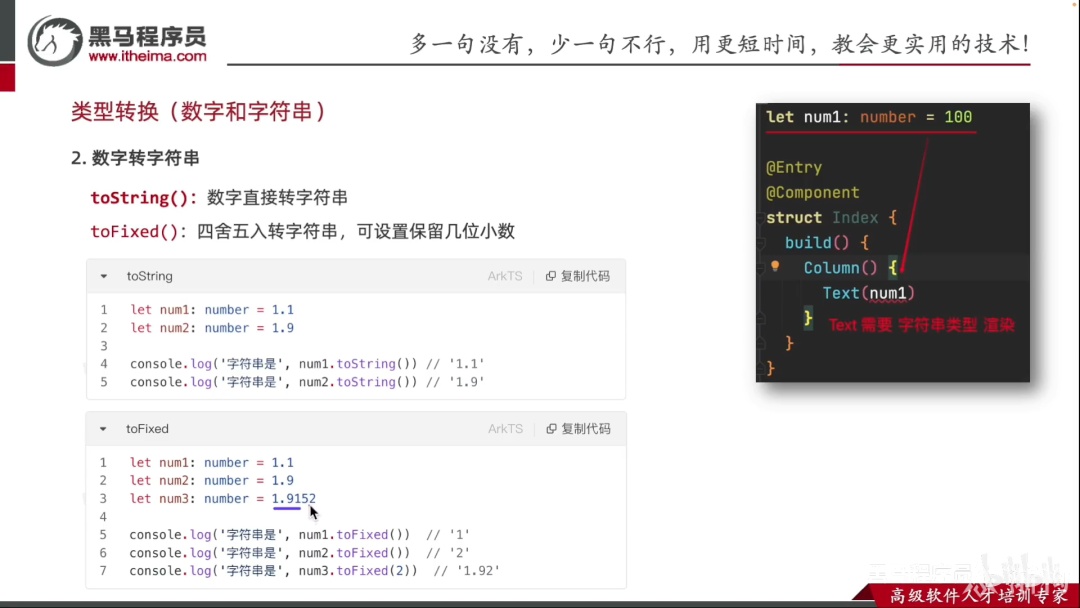Click the copy icon in toString block
Screen dimensions: 1080x608
pos(550,276)
